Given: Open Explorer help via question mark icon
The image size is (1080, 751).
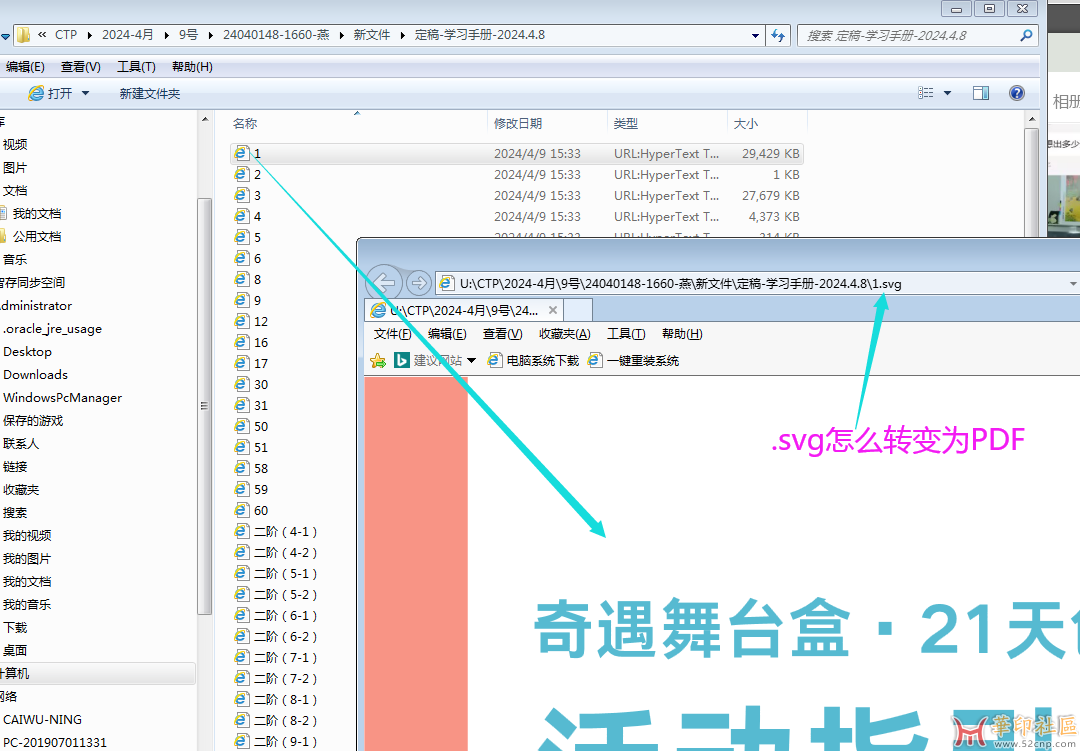Looking at the screenshot, I should click(1016, 93).
